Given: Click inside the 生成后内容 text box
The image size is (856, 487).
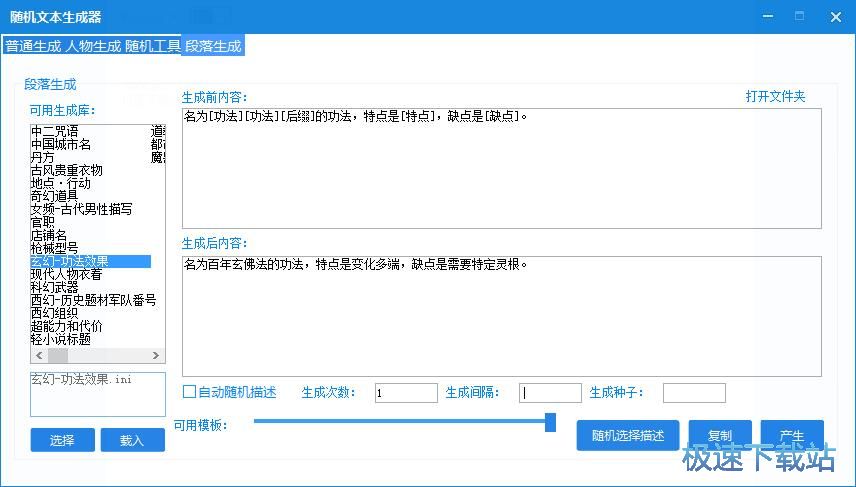Looking at the screenshot, I should click(x=502, y=317).
